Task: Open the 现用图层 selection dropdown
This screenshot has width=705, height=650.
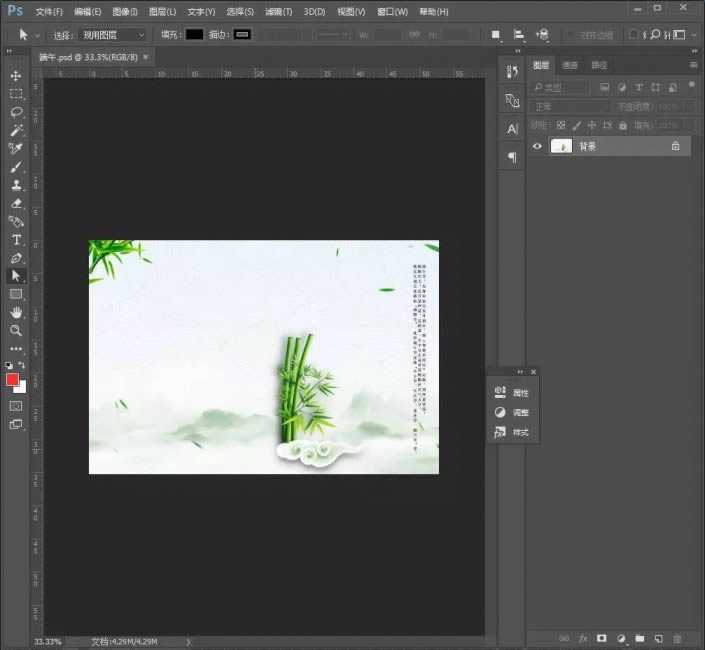Action: click(113, 34)
